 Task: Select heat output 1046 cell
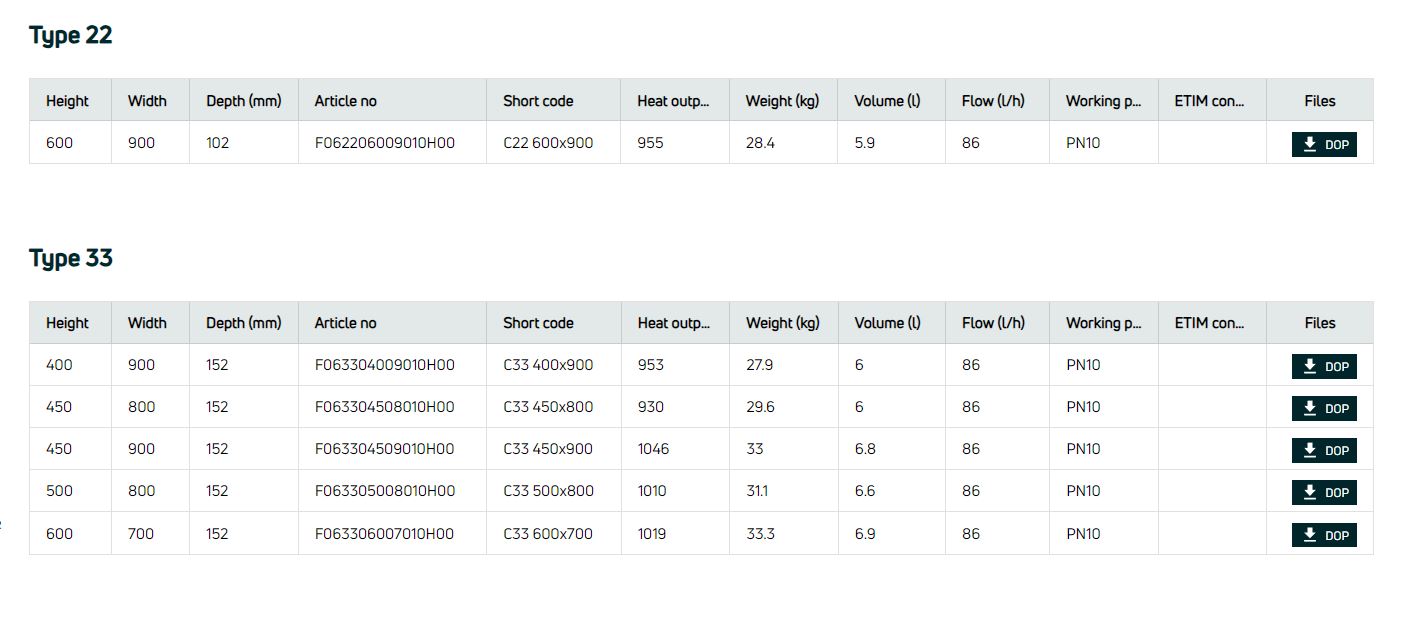point(653,449)
